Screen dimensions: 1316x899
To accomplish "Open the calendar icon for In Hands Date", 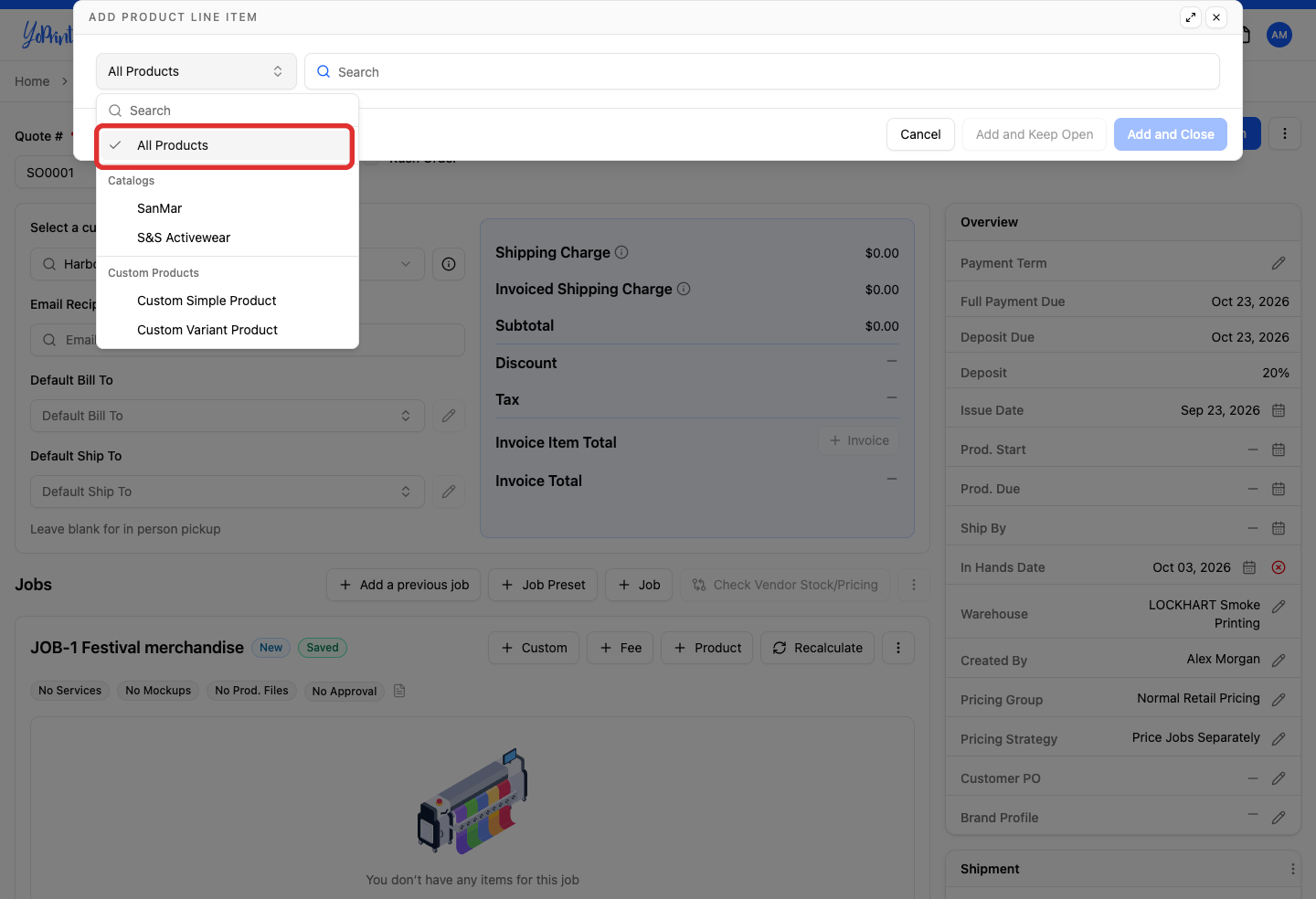I will pos(1249,567).
